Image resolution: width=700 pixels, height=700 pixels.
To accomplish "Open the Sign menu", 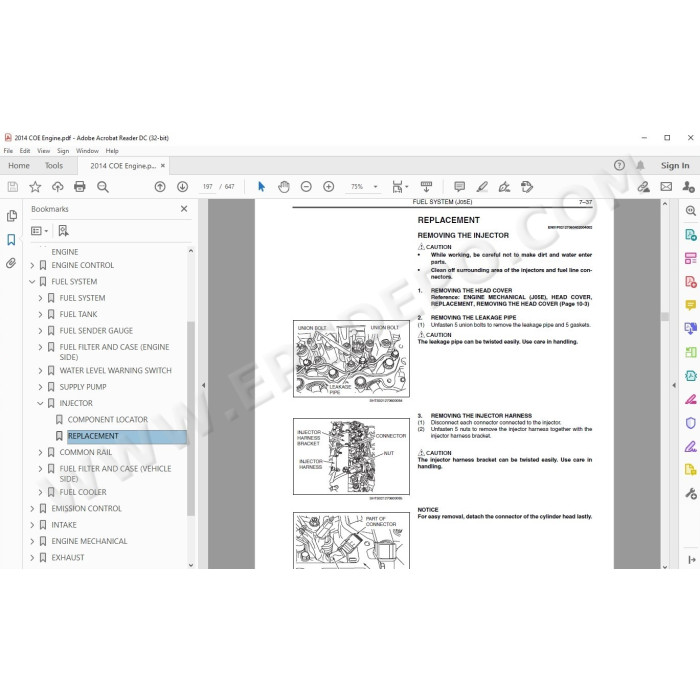I will coord(63,151).
